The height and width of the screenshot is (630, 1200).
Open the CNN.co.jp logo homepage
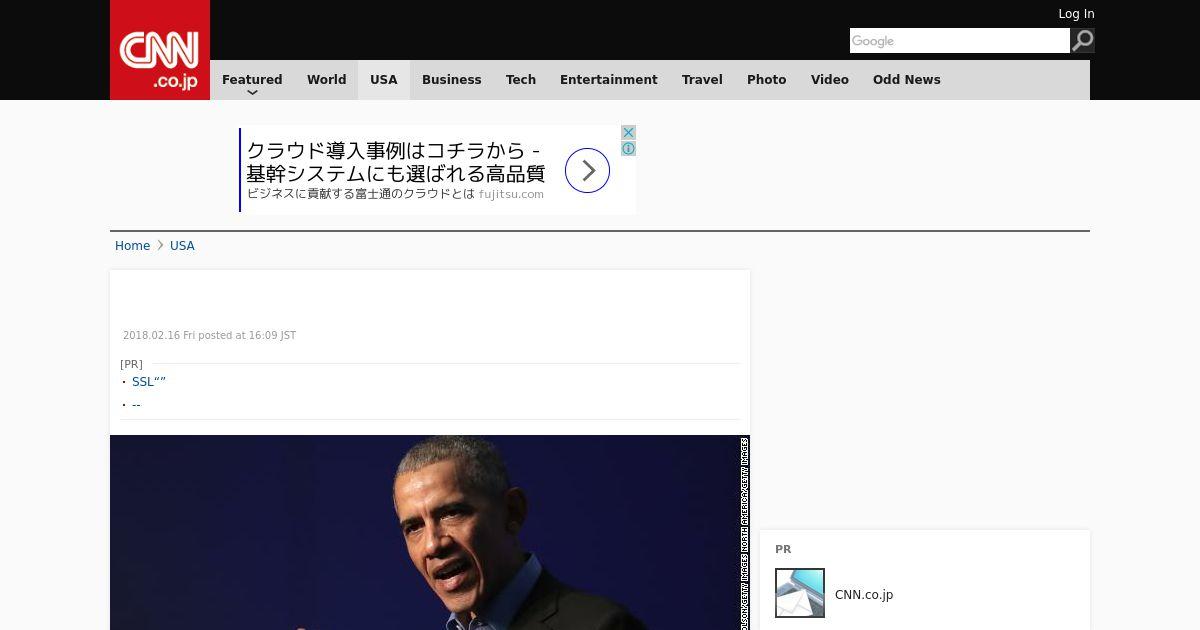coord(160,50)
